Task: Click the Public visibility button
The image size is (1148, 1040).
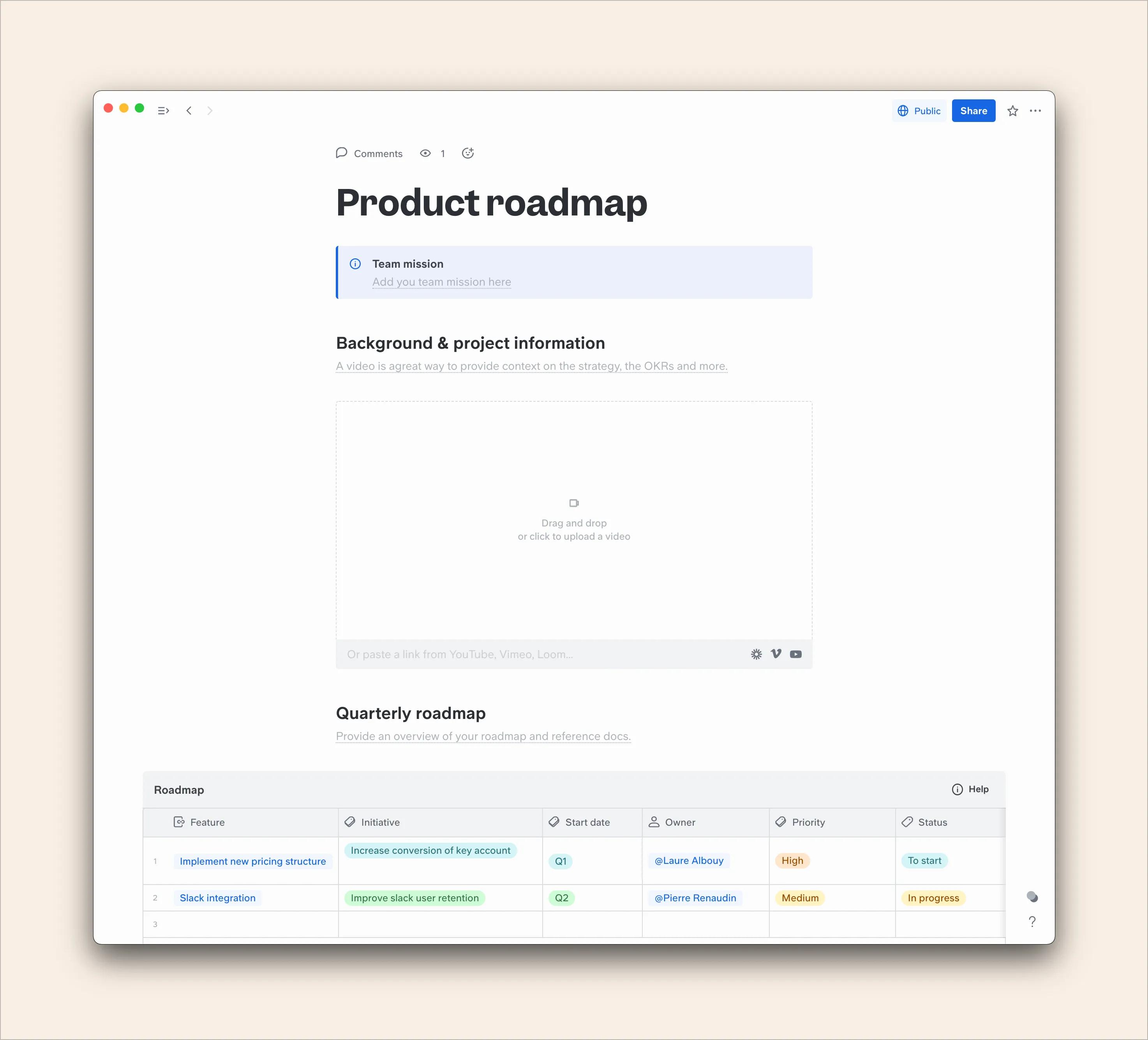Action: point(918,110)
